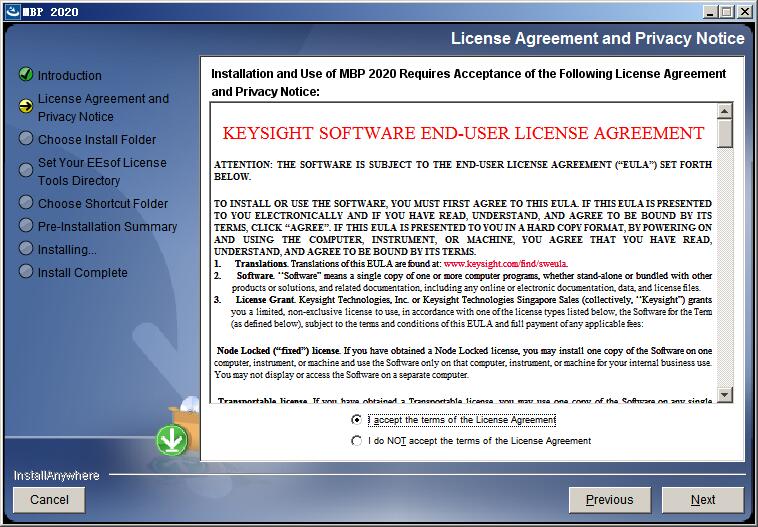Click the 'I accept the terms' label text

tap(462, 420)
